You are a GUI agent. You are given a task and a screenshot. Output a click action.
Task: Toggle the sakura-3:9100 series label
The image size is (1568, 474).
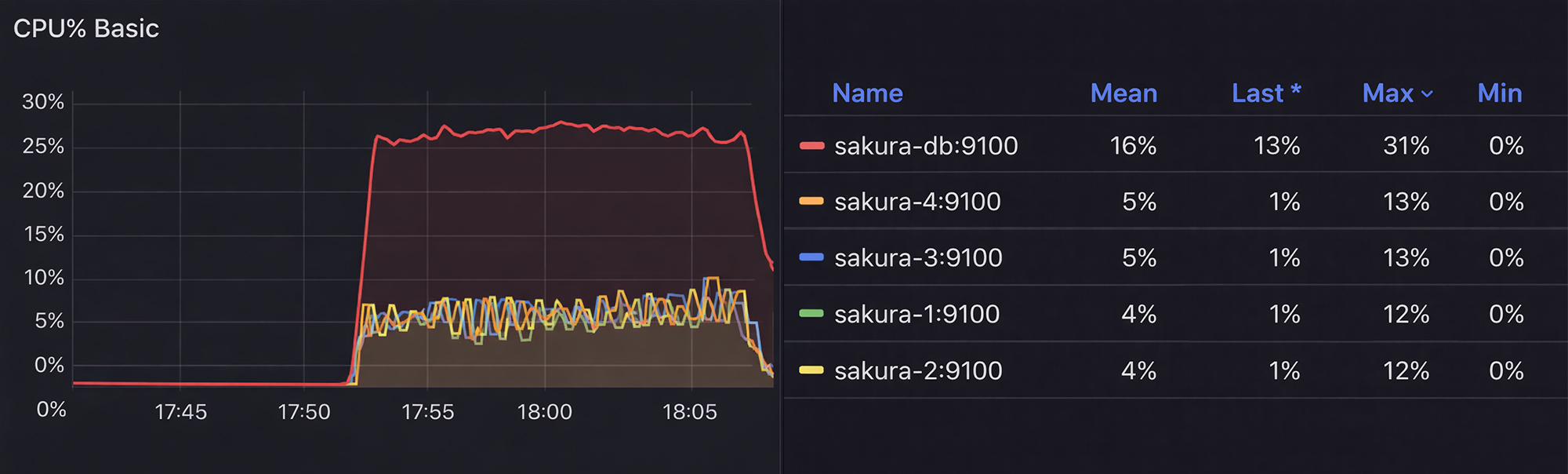coord(918,257)
